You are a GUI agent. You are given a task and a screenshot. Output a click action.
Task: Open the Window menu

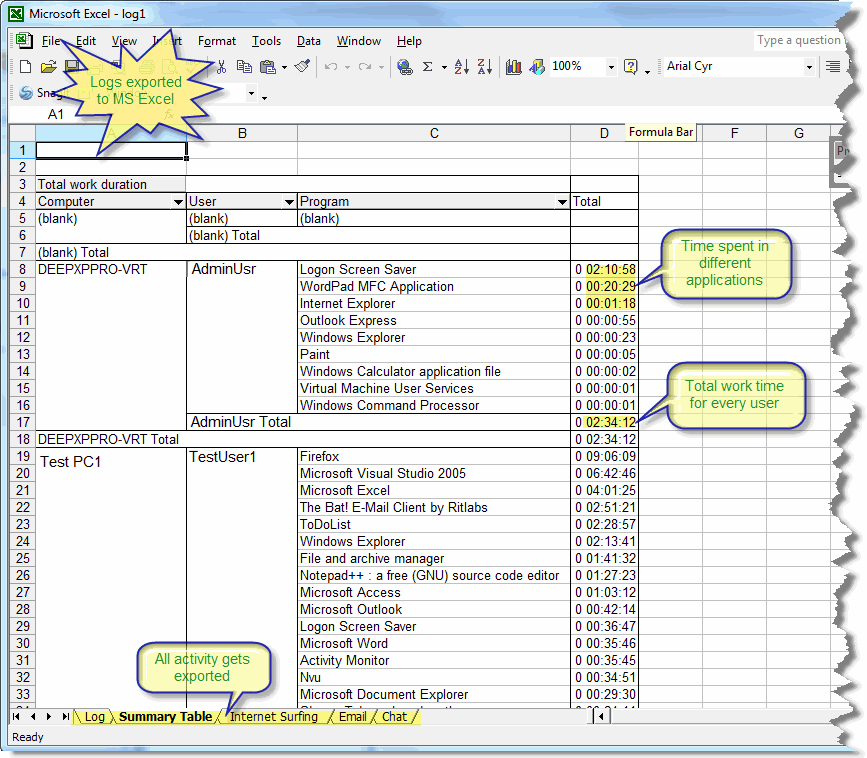tap(359, 41)
